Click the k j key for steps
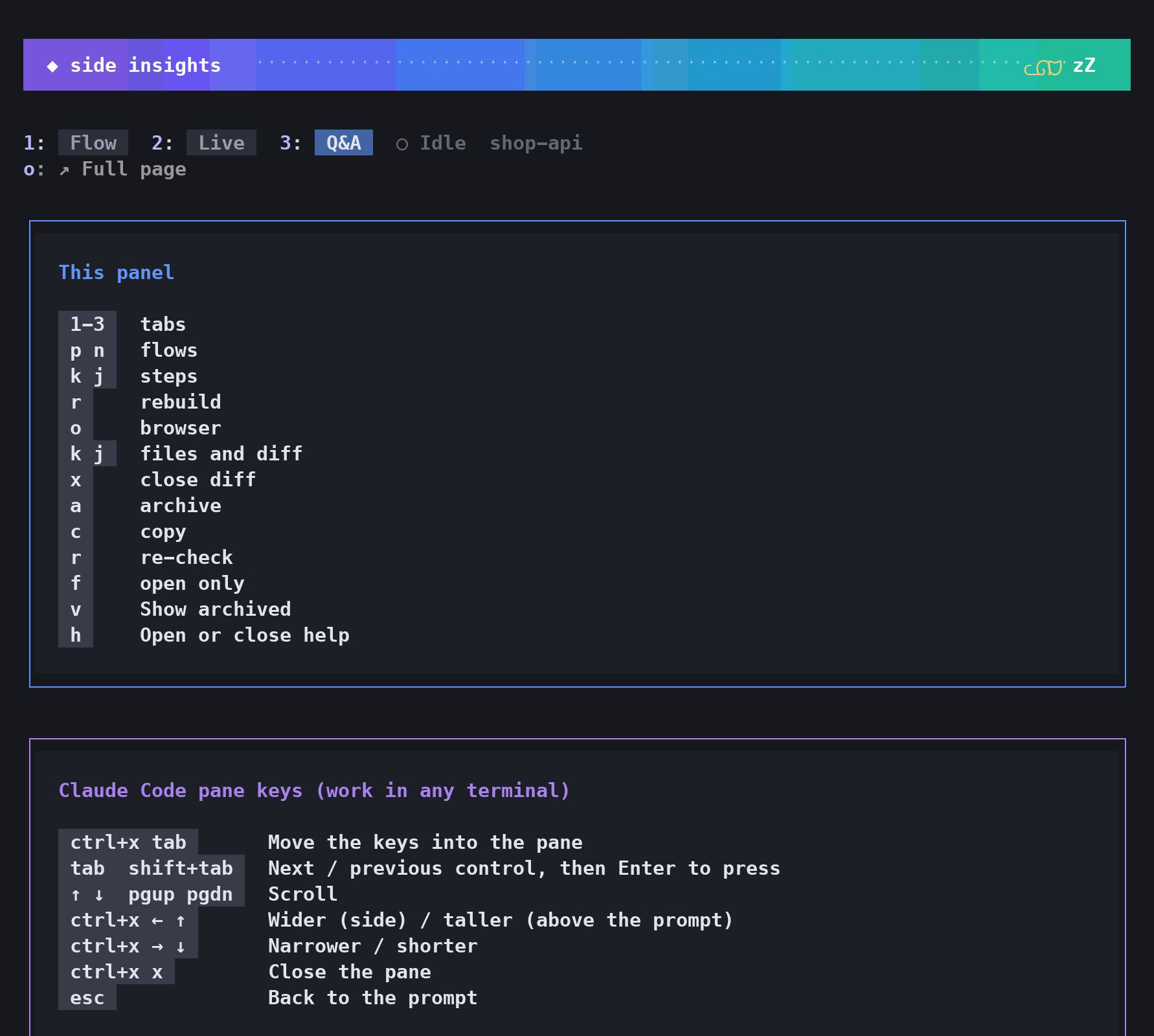 tap(87, 376)
